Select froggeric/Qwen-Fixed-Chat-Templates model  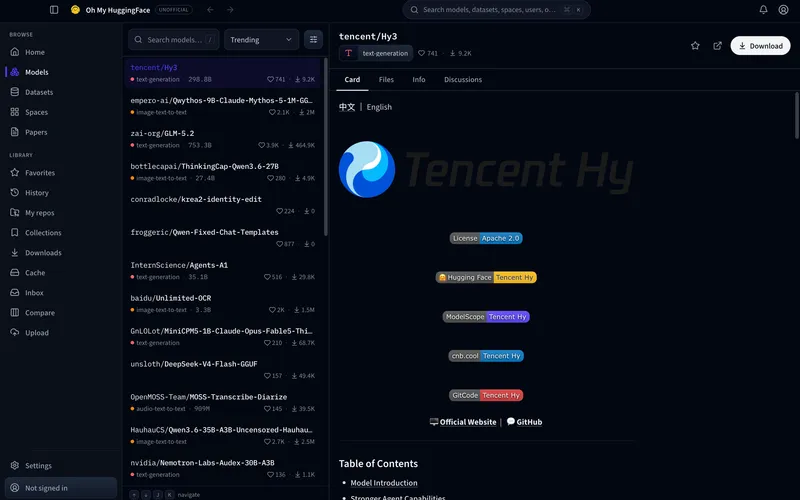222,238
